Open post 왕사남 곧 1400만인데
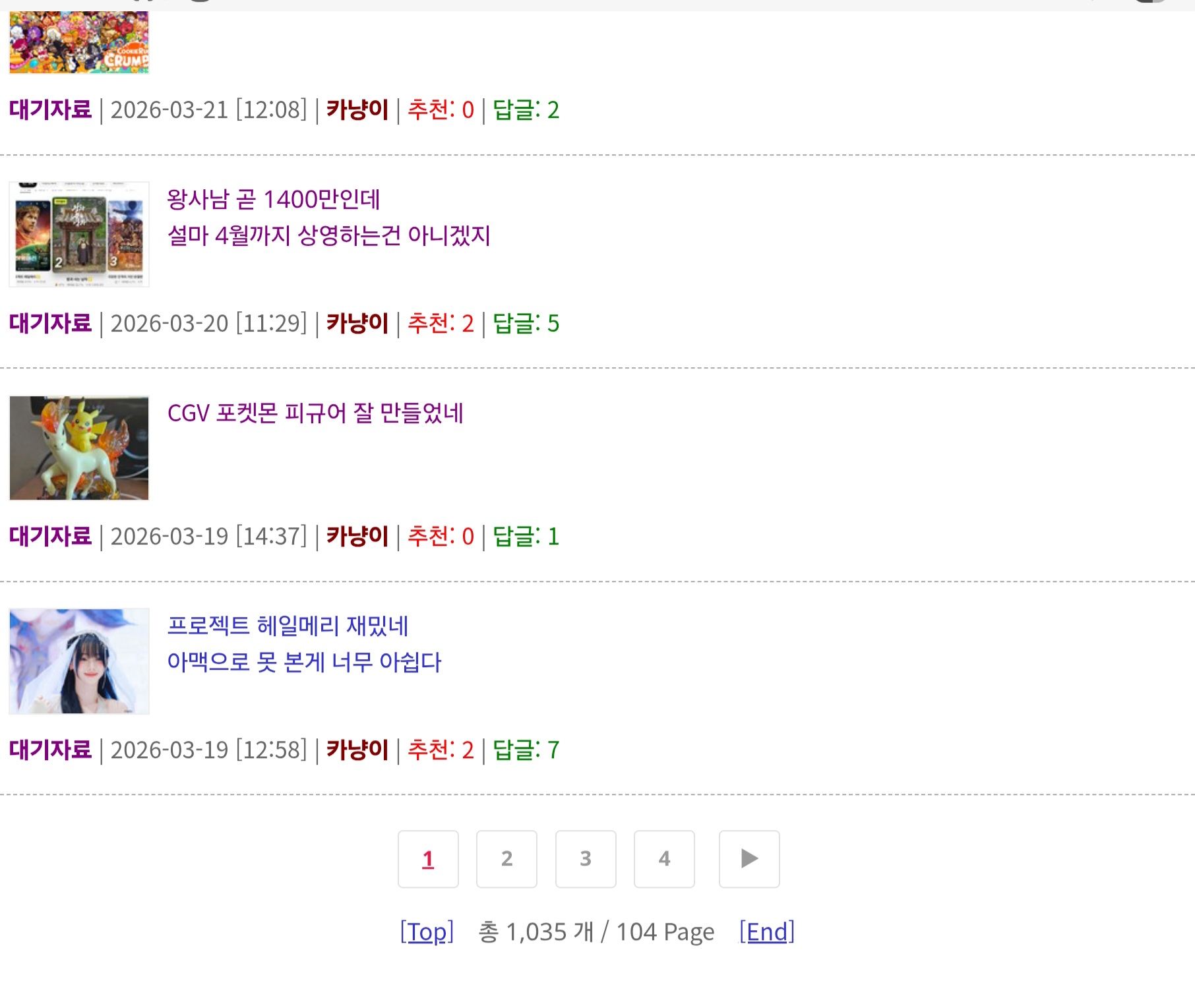 click(x=273, y=199)
